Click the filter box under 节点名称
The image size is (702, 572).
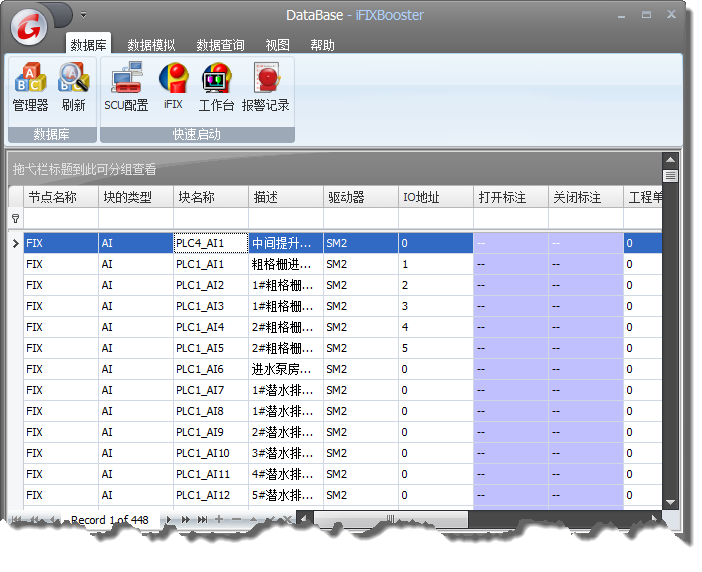(x=61, y=218)
